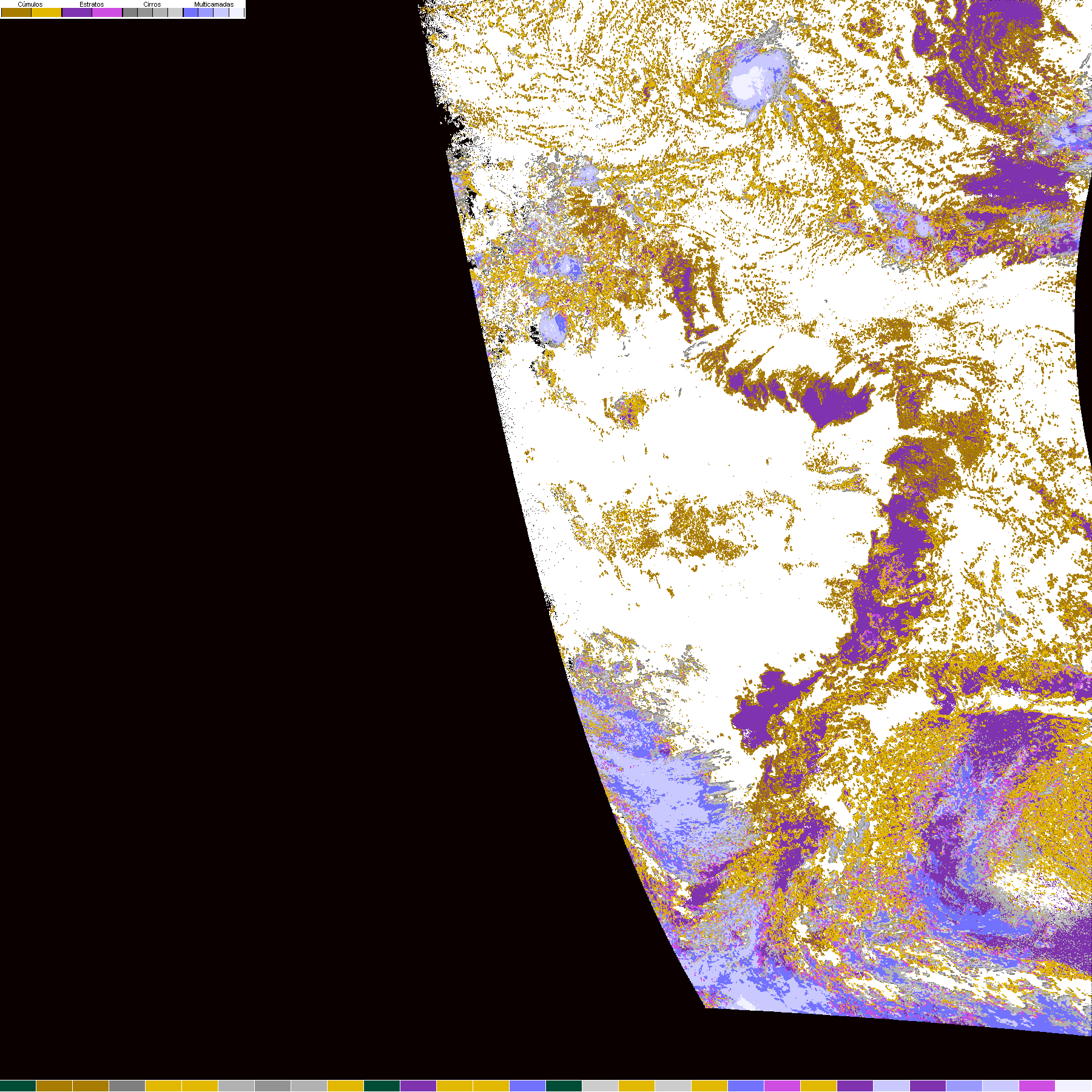Click the lightest grey Cirros legend swatch
Viewport: 1092px width, 1092px height.
pyautogui.click(x=175, y=12)
